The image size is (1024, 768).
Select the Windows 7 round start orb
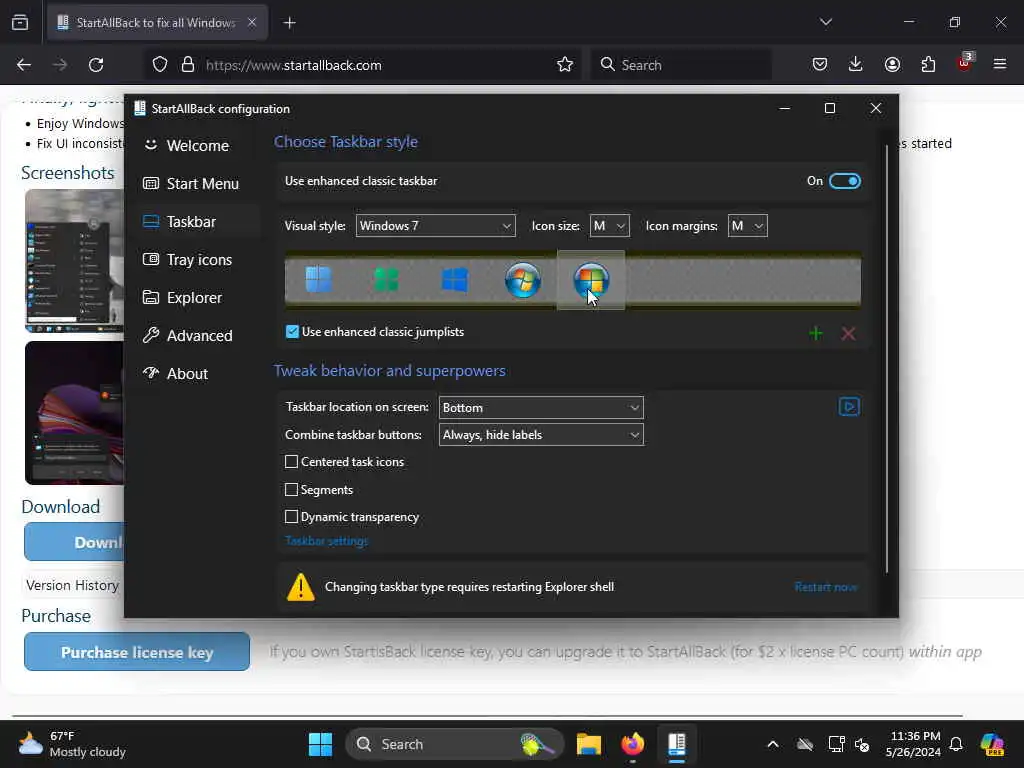coord(522,280)
